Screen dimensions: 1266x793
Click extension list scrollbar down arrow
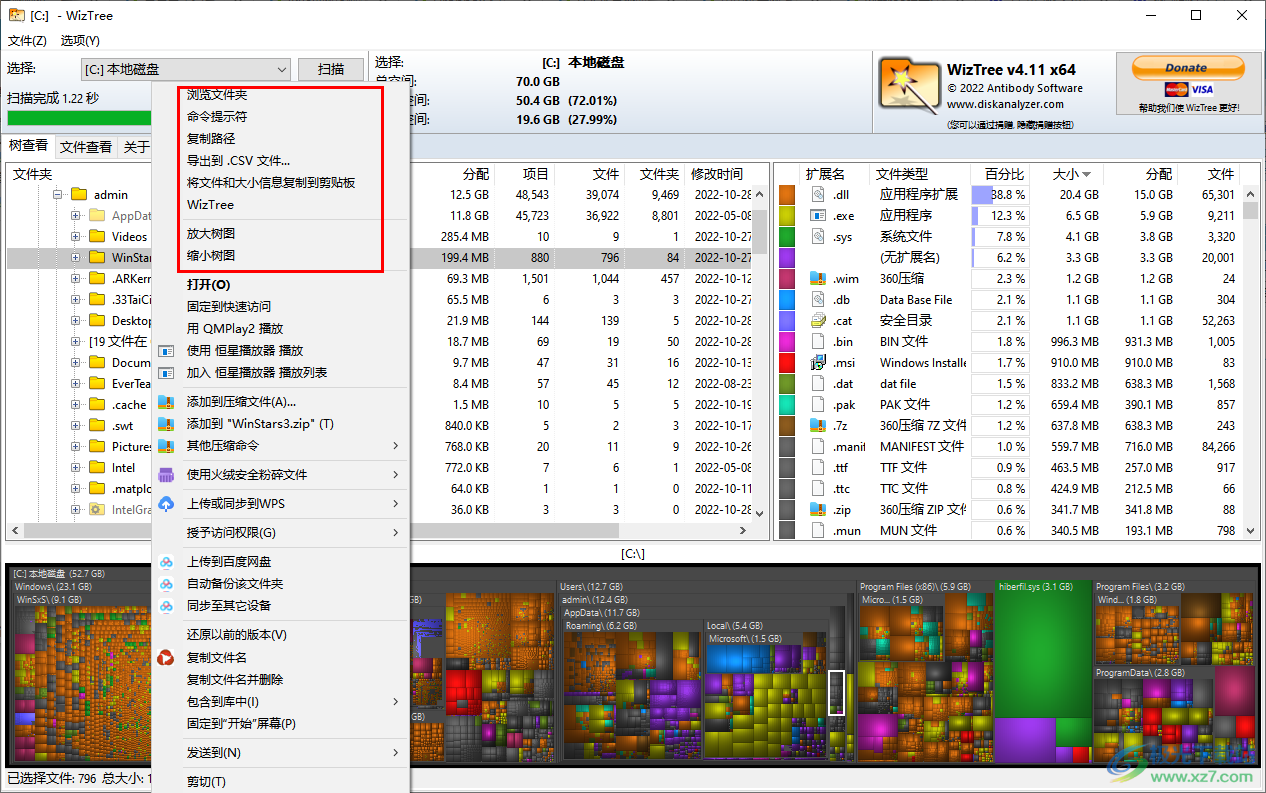coord(1250,531)
